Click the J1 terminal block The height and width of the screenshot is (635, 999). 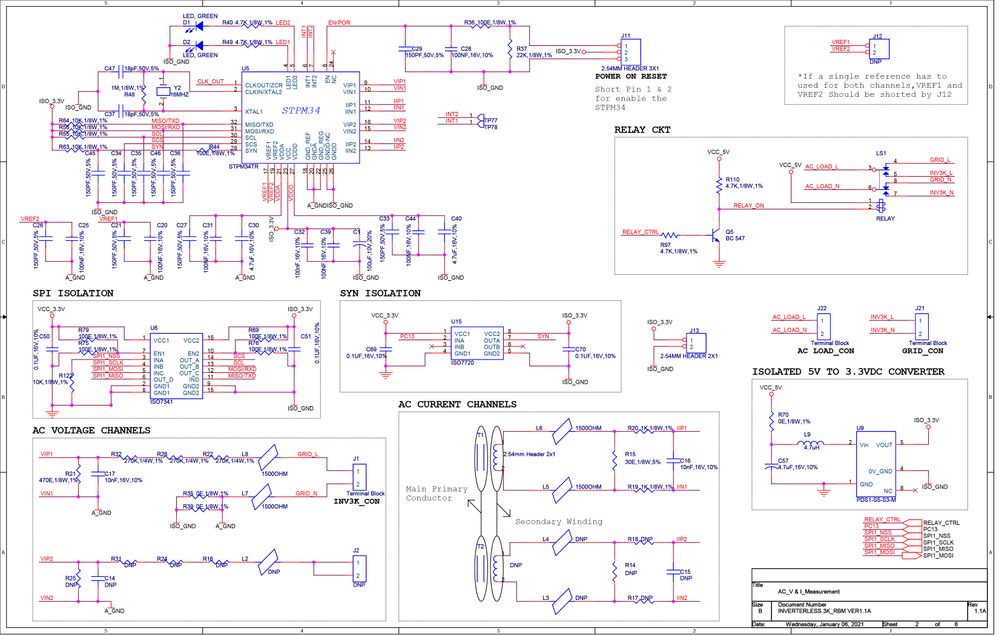click(359, 478)
